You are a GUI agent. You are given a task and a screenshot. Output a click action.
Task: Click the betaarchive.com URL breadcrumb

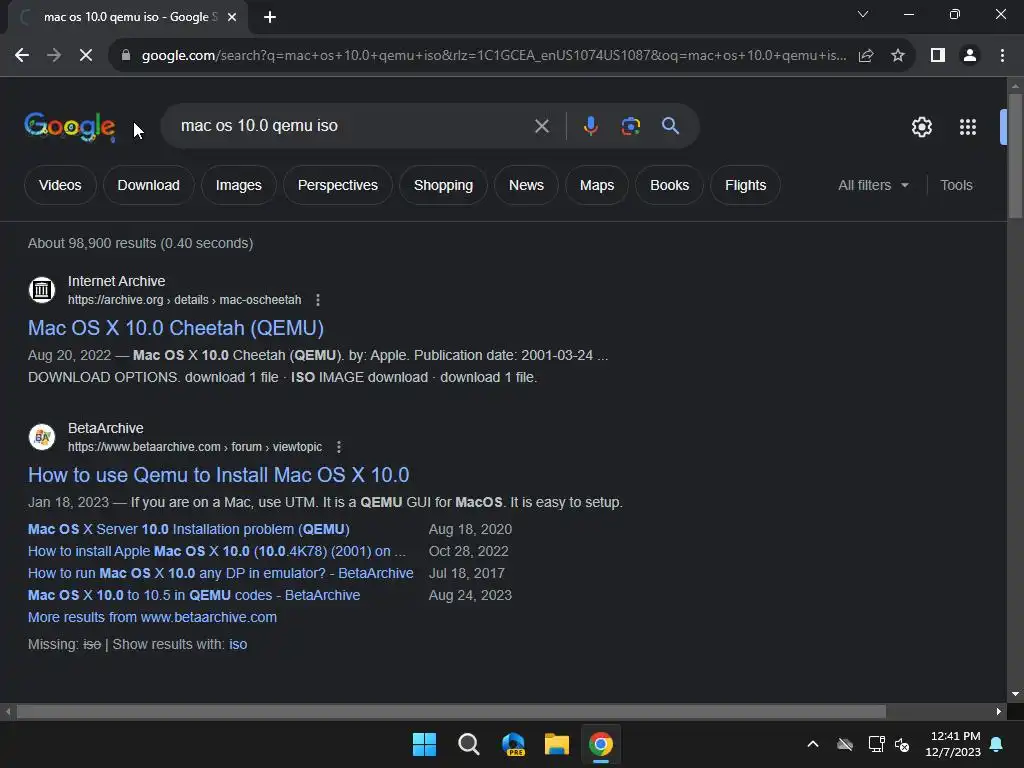click(x=195, y=447)
